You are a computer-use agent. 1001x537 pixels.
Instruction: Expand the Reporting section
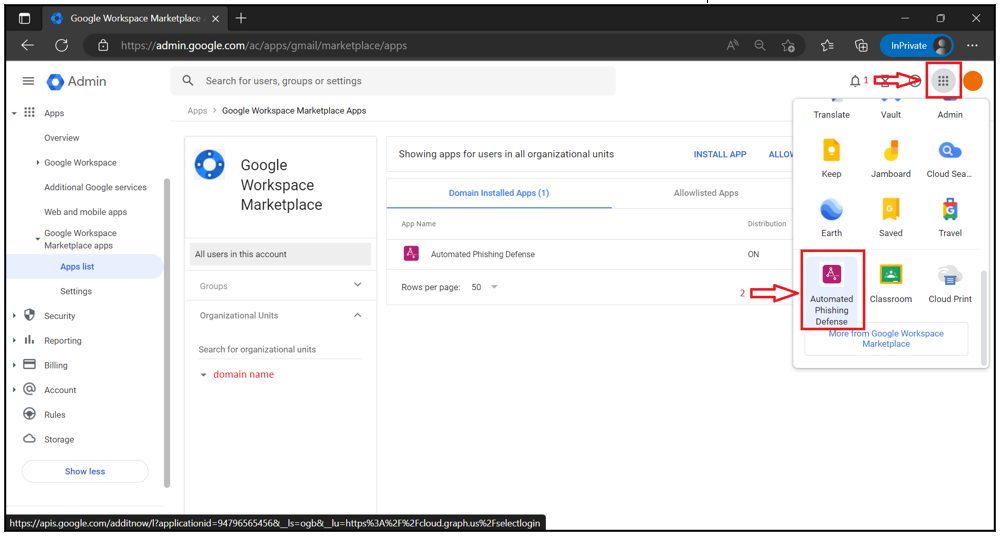point(14,341)
